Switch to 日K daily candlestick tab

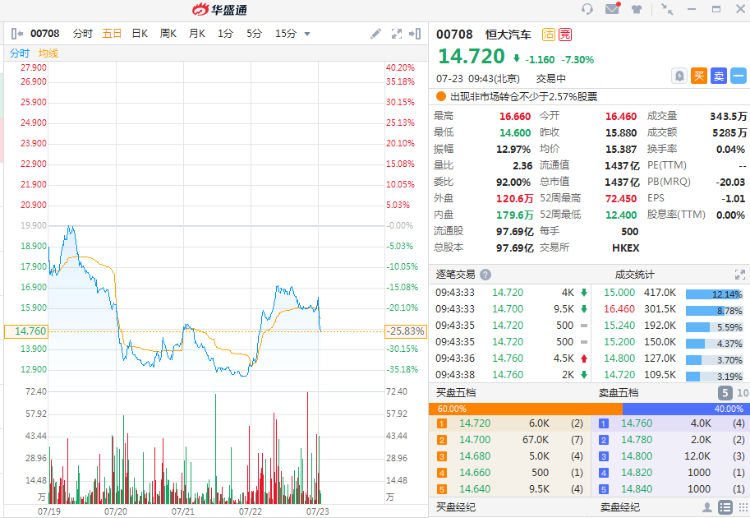click(140, 33)
